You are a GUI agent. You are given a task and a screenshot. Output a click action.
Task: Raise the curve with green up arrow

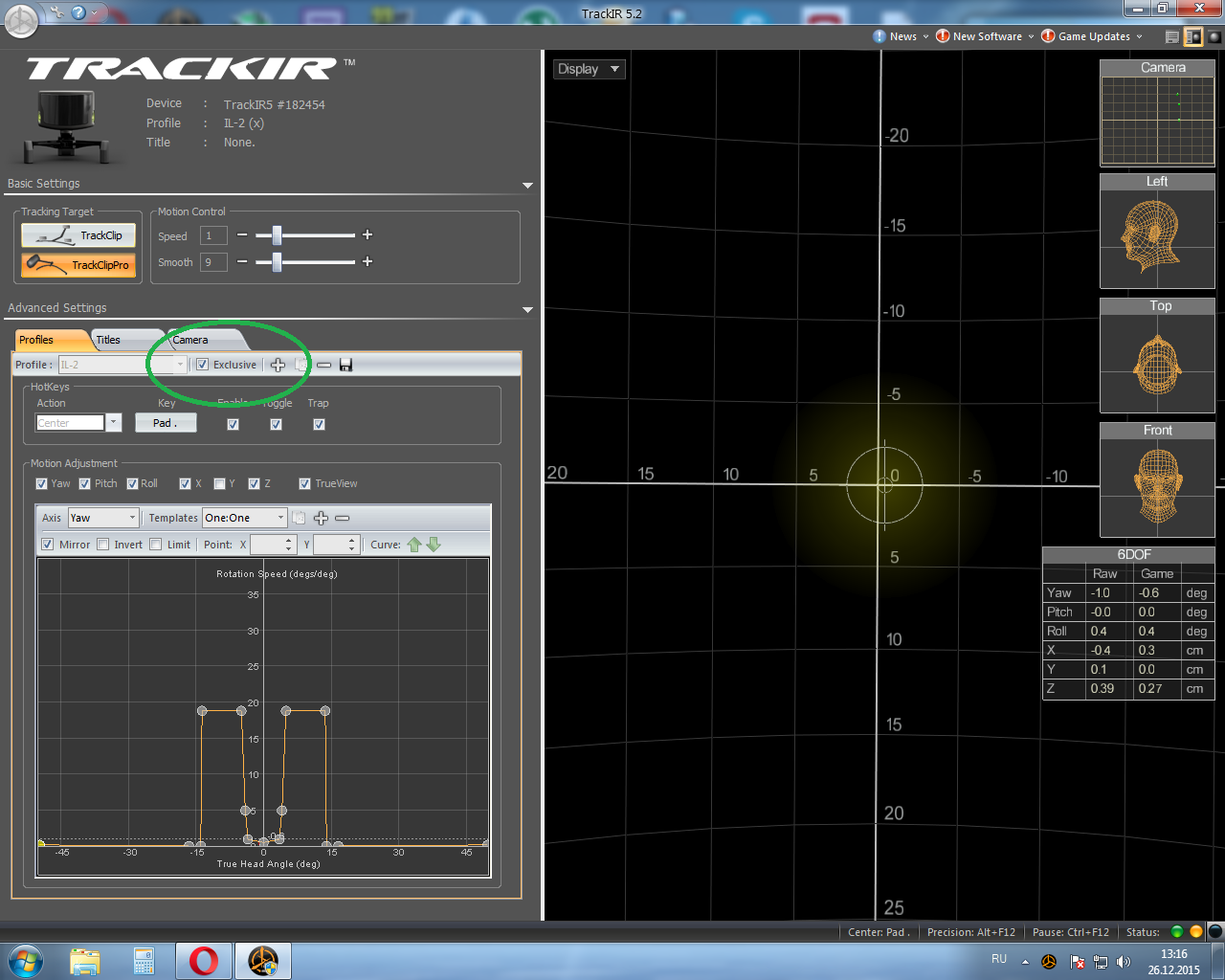tap(414, 545)
